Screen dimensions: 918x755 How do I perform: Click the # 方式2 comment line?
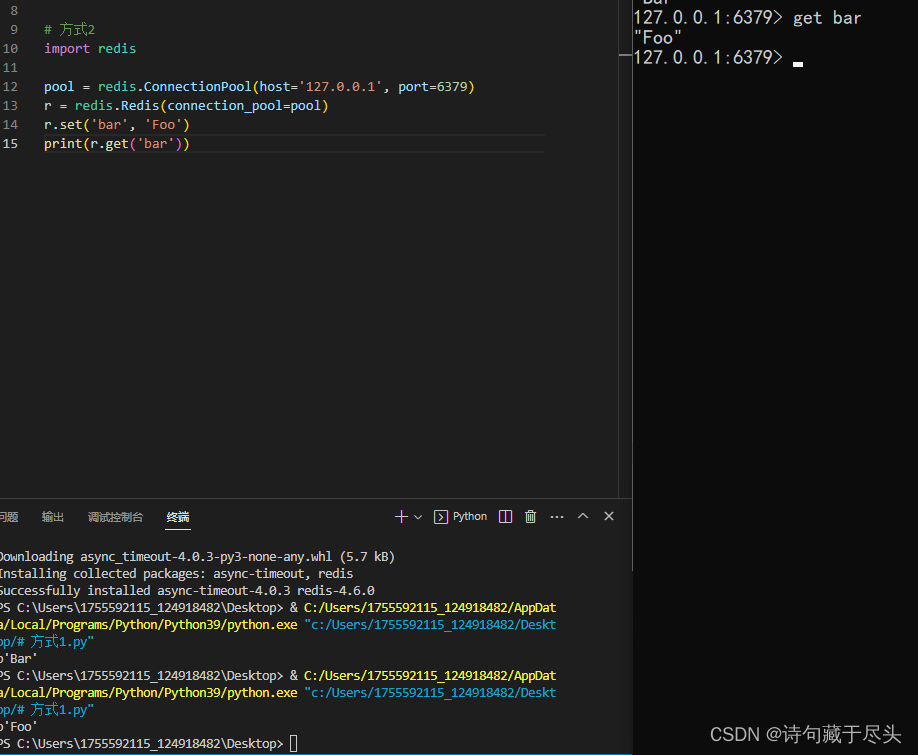70,29
